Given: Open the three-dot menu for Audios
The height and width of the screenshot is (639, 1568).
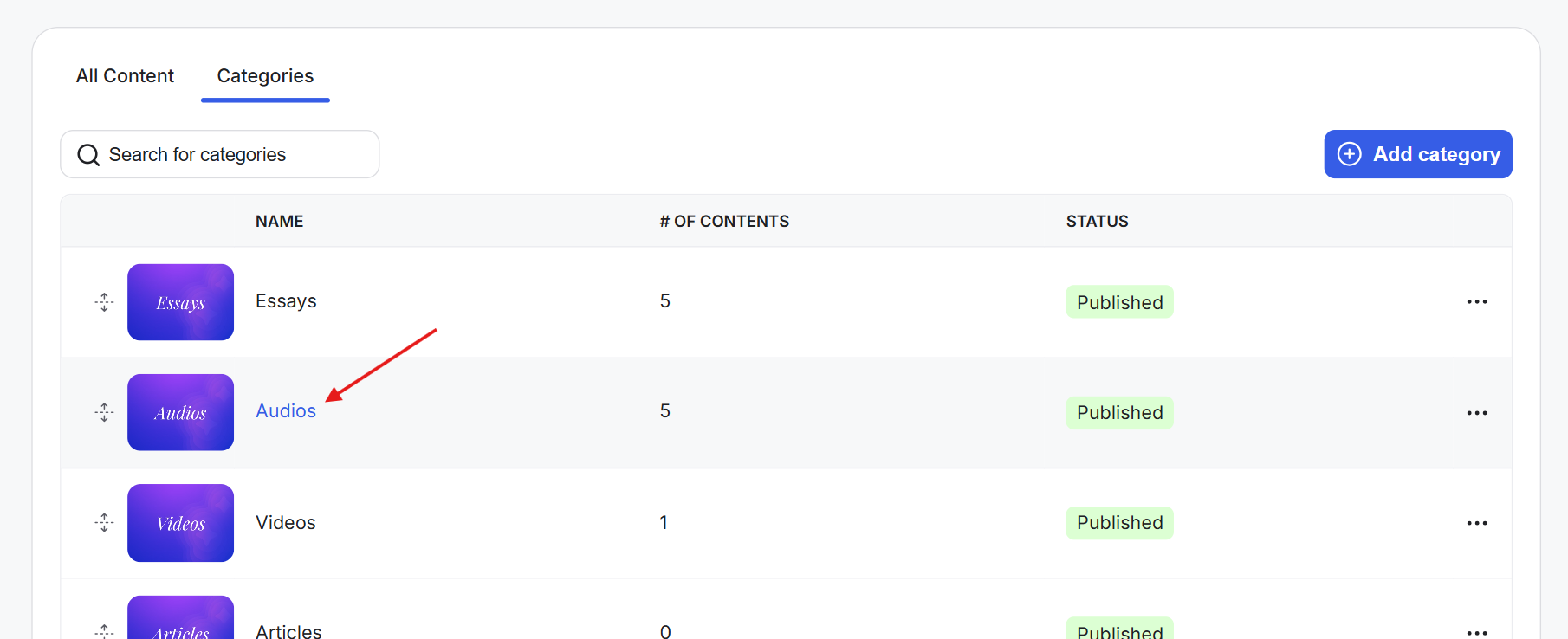Looking at the screenshot, I should [1476, 413].
